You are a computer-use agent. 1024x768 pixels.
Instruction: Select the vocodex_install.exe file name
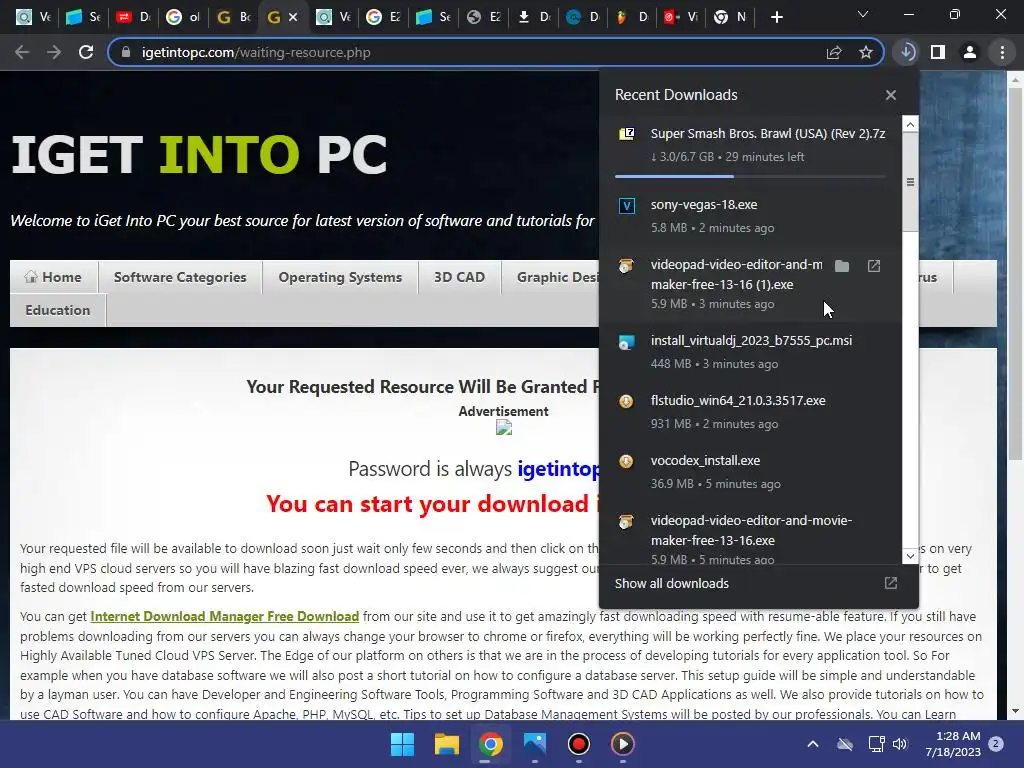coord(705,460)
